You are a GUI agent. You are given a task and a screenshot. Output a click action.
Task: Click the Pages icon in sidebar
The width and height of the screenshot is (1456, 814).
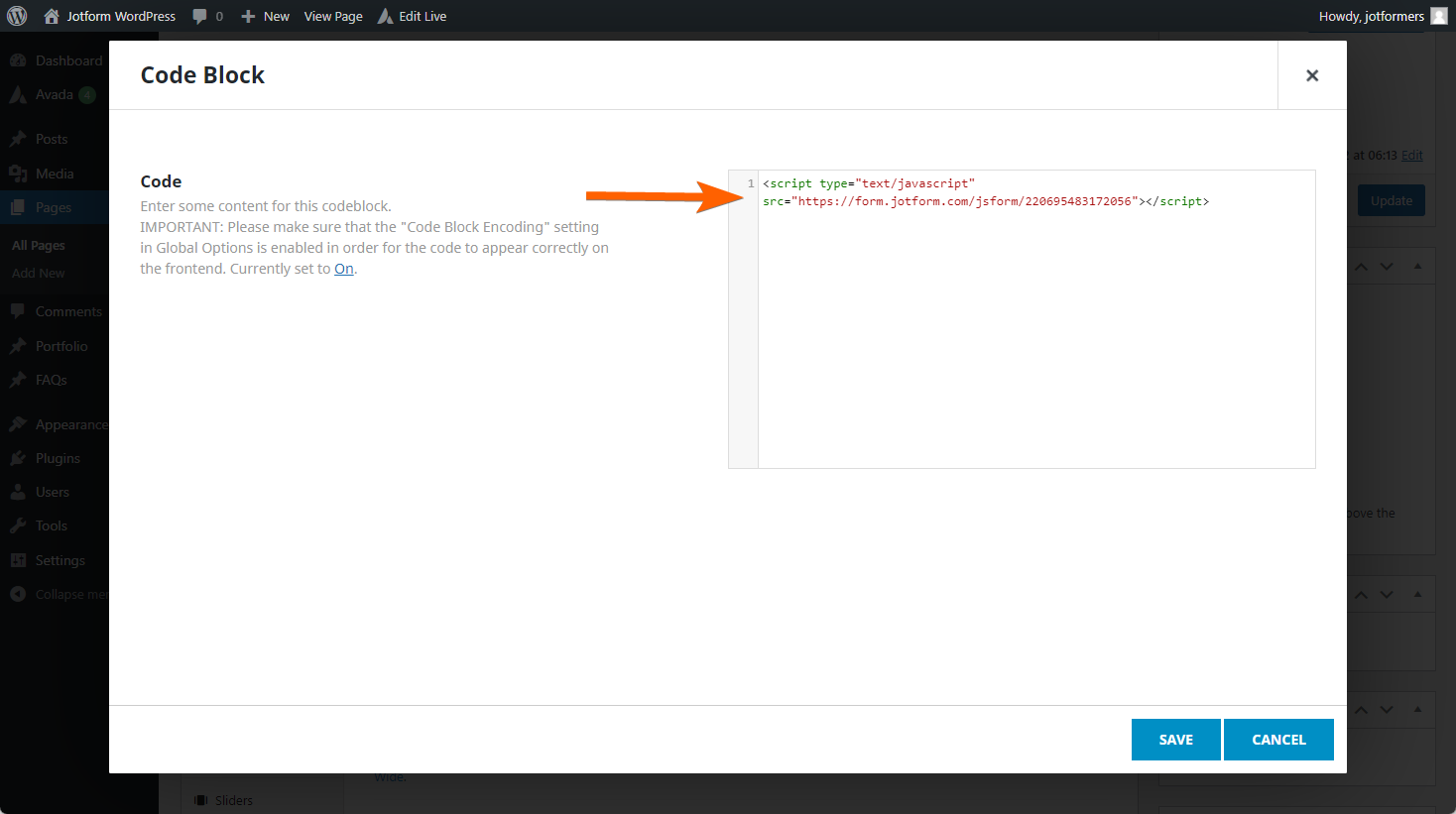click(x=18, y=207)
